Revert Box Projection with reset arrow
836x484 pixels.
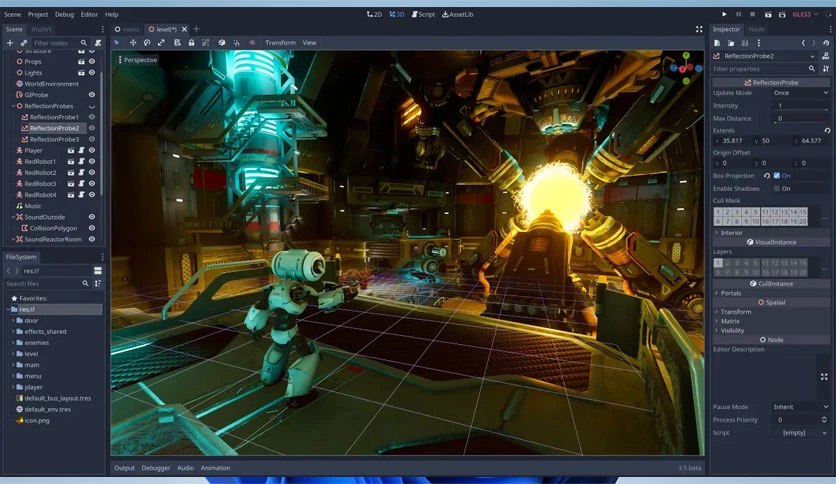[767, 176]
